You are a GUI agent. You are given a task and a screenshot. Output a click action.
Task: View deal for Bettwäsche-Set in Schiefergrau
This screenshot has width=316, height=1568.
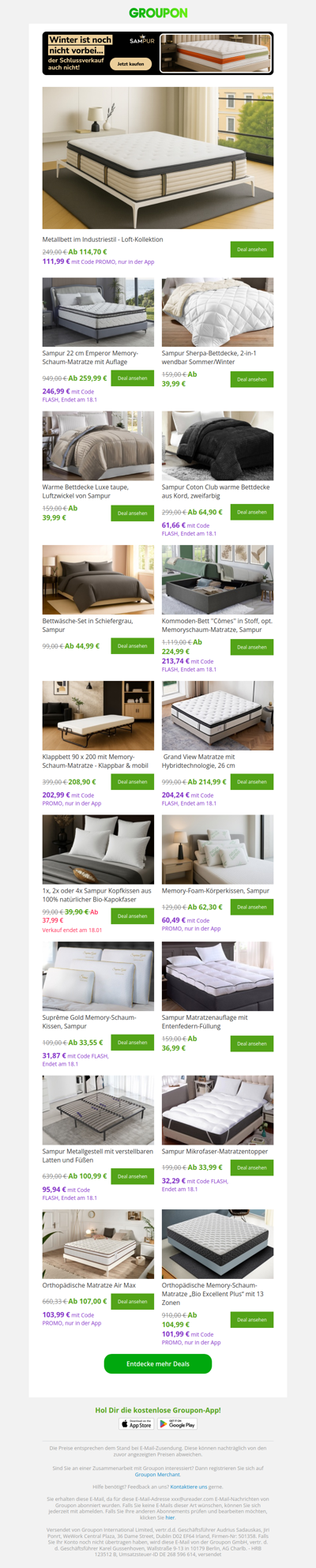(133, 646)
